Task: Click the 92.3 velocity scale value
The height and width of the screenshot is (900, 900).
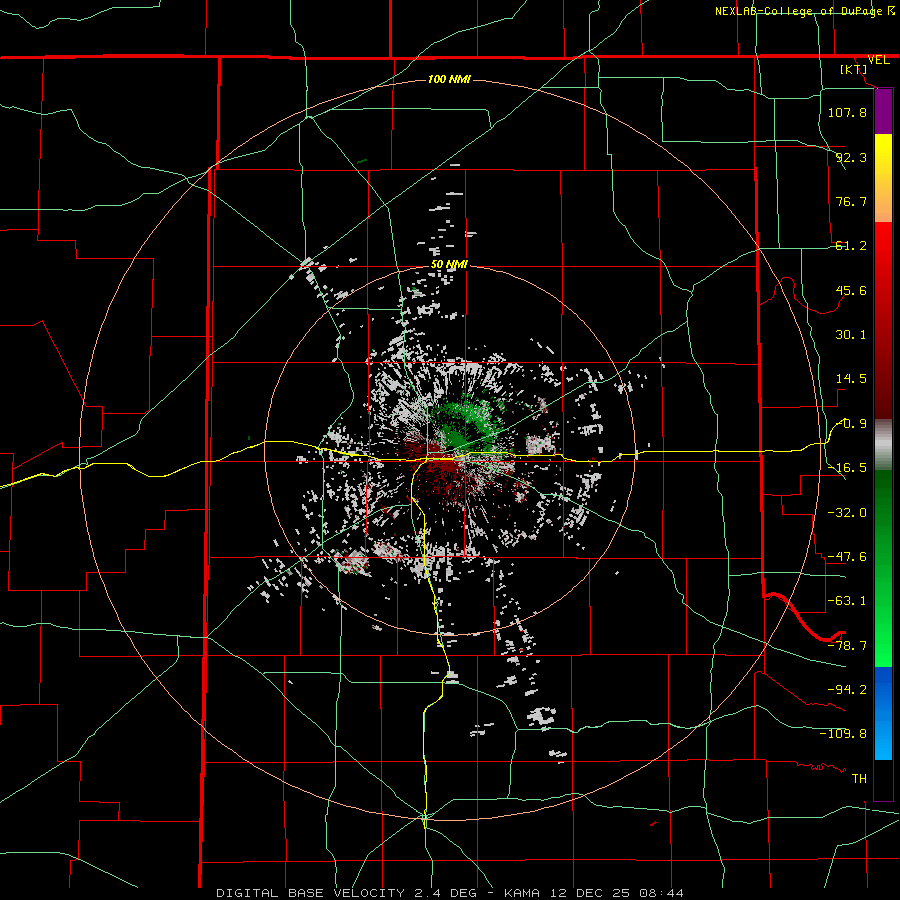Action: 851,157
